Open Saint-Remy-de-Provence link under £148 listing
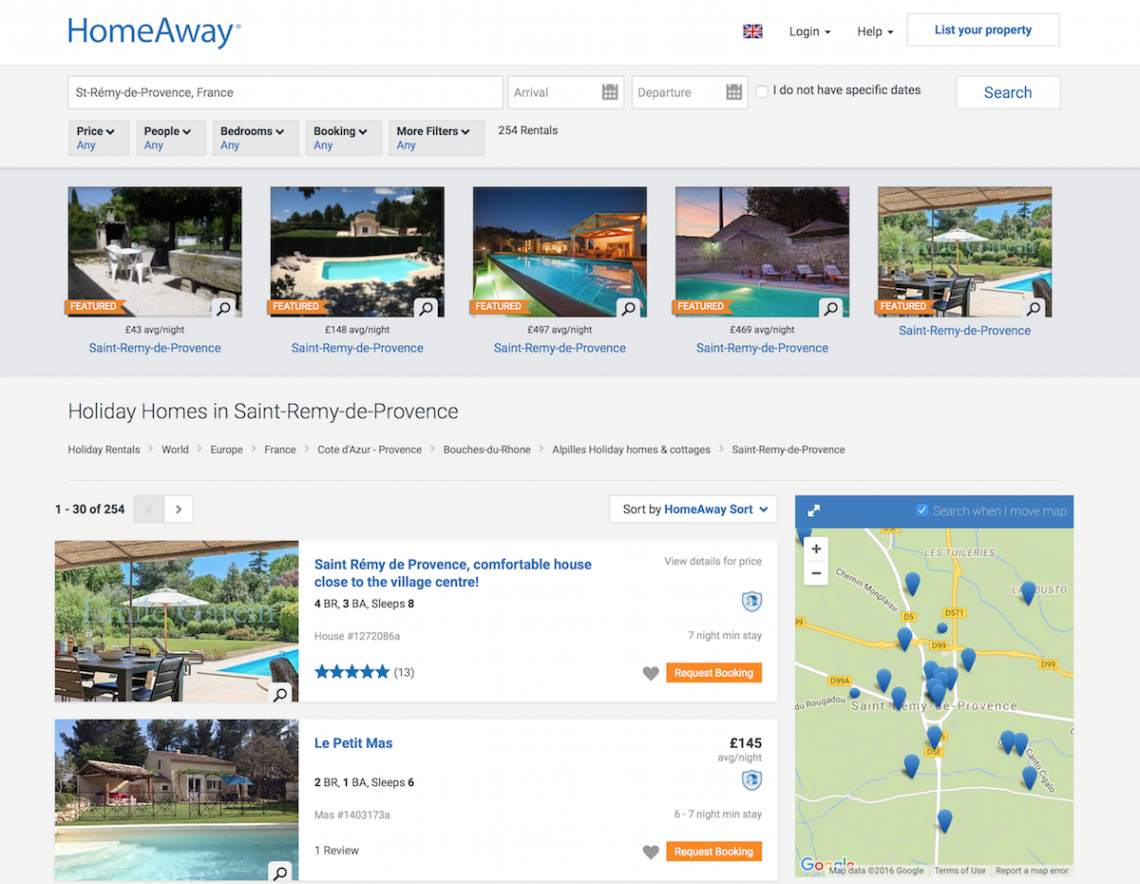The image size is (1140, 884). [358, 348]
